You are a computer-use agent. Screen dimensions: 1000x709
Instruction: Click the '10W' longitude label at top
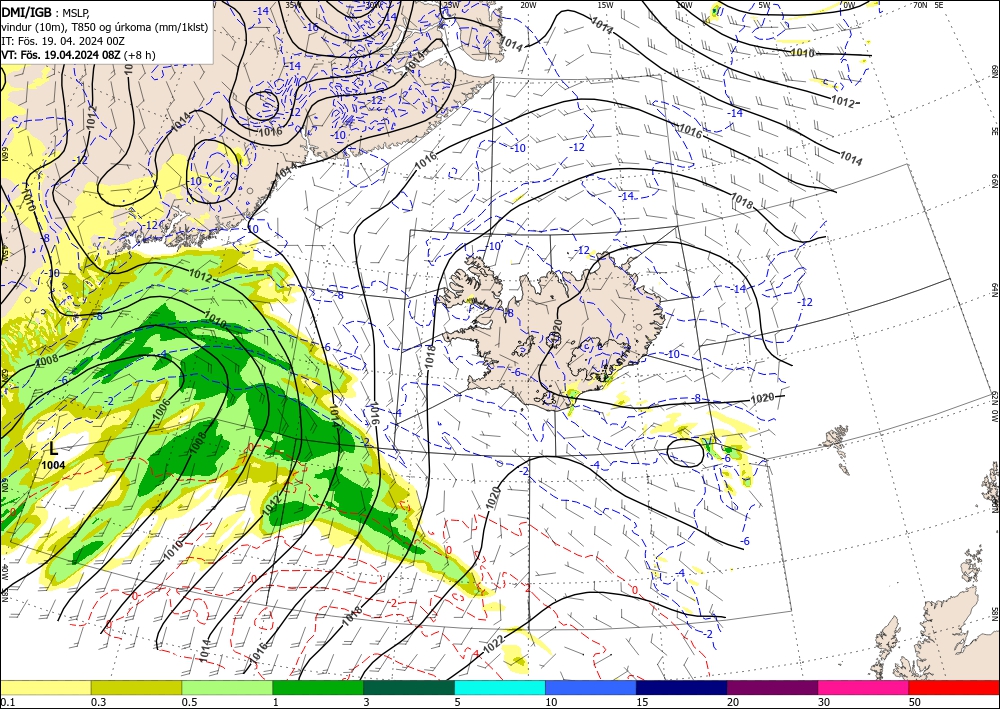[x=684, y=5]
